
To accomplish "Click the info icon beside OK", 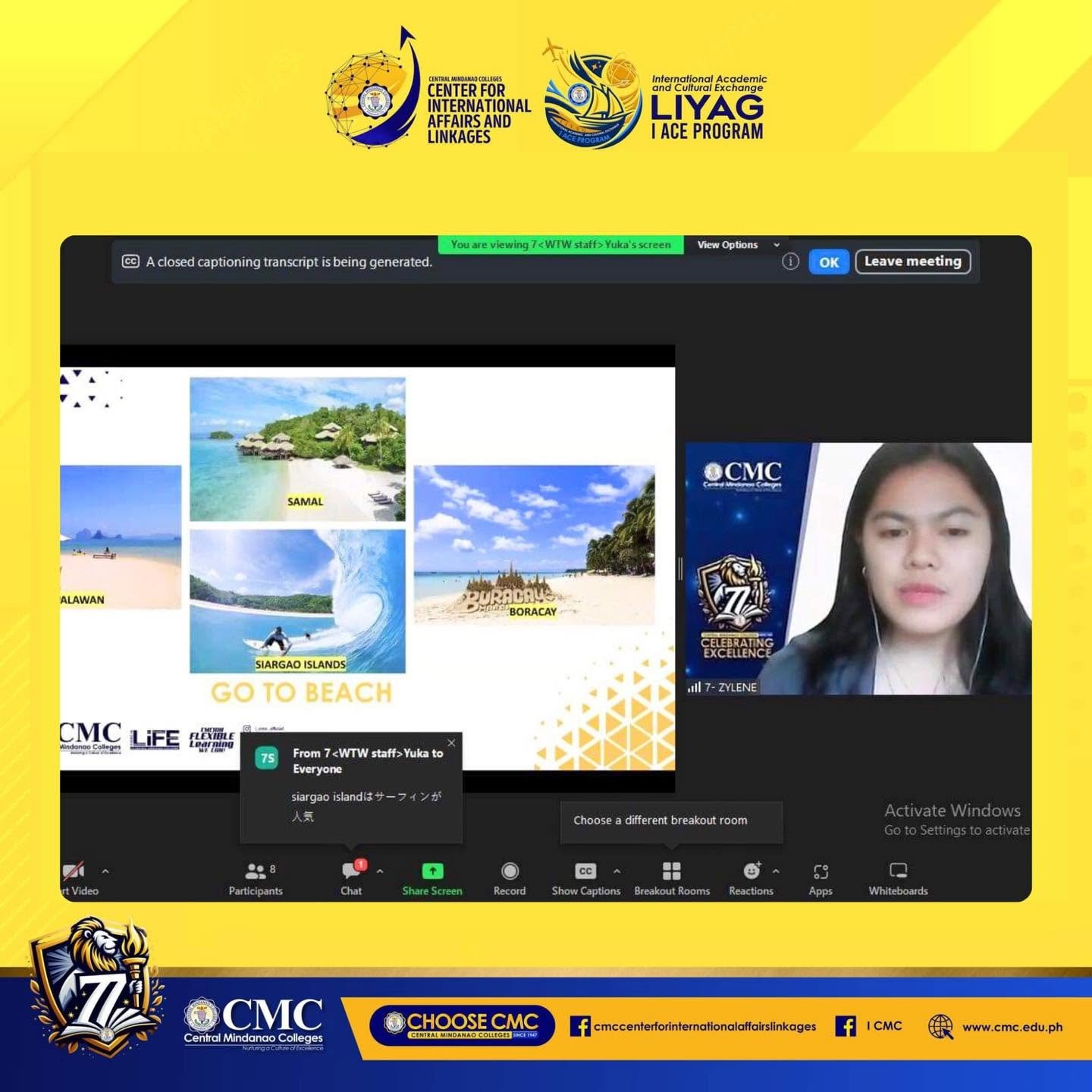I will pos(790,262).
